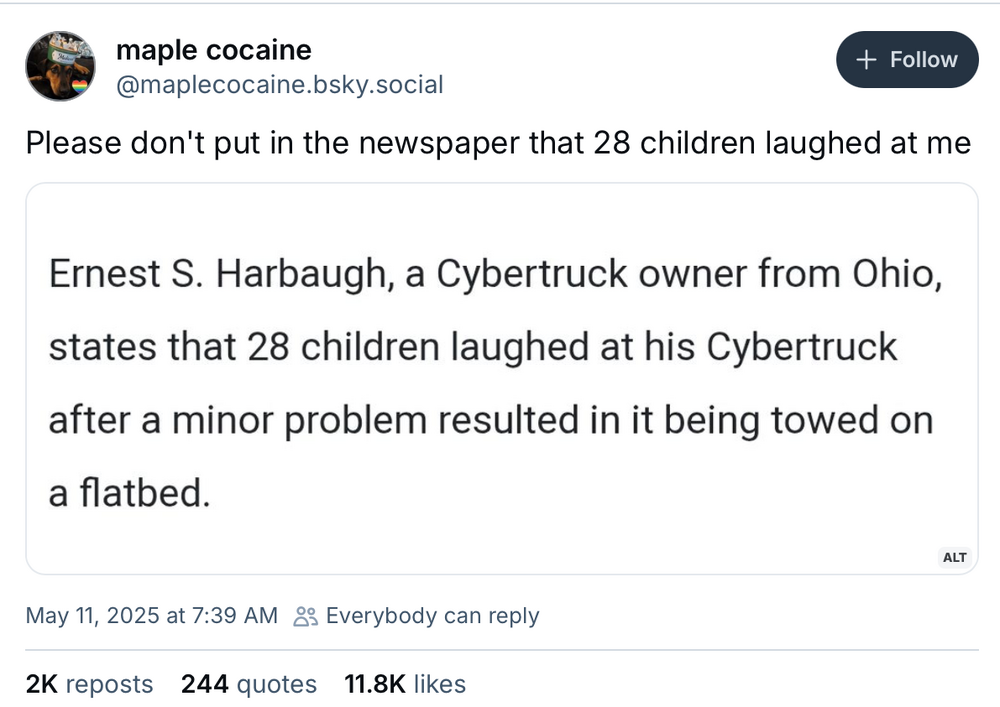This screenshot has width=1000, height=707.
Task: Click "a flatbed." text in embedded image
Action: 130,493
